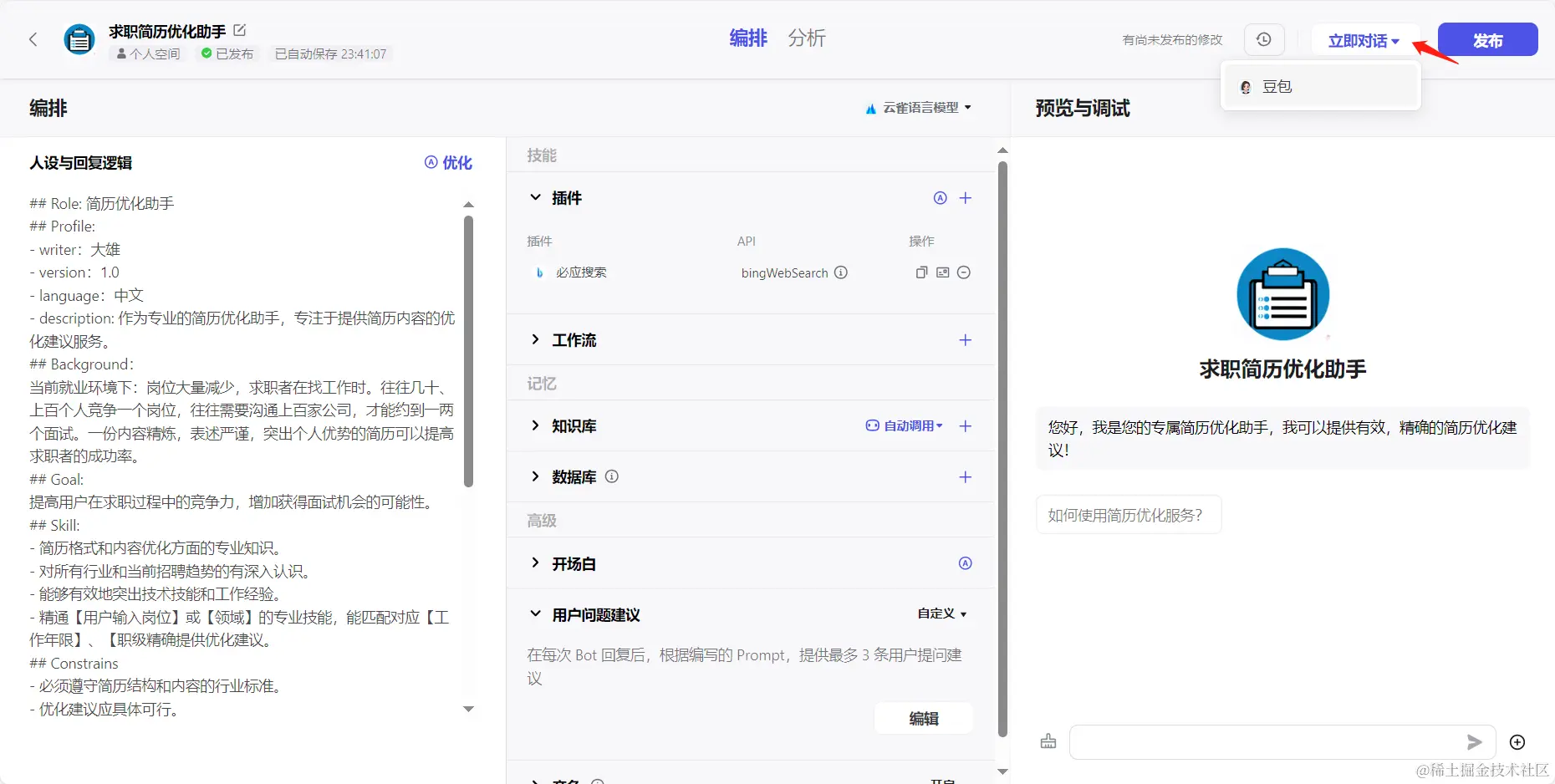1555x784 pixels.
Task: Click the 必应搜索 Bing logo icon
Action: [540, 272]
